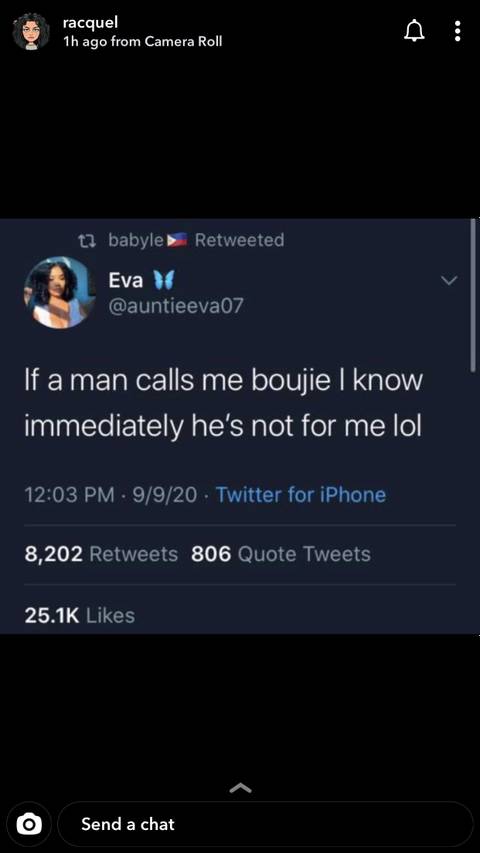Open the @auntieeva07 handle
Viewport: 480px width, 853px height.
coord(175,306)
